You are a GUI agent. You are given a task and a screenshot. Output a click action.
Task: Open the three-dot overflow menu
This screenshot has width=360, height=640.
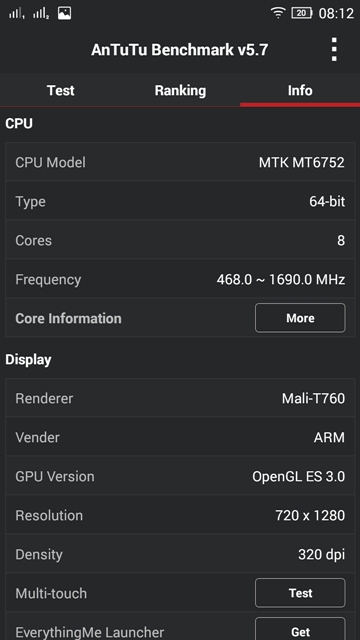click(x=334, y=49)
